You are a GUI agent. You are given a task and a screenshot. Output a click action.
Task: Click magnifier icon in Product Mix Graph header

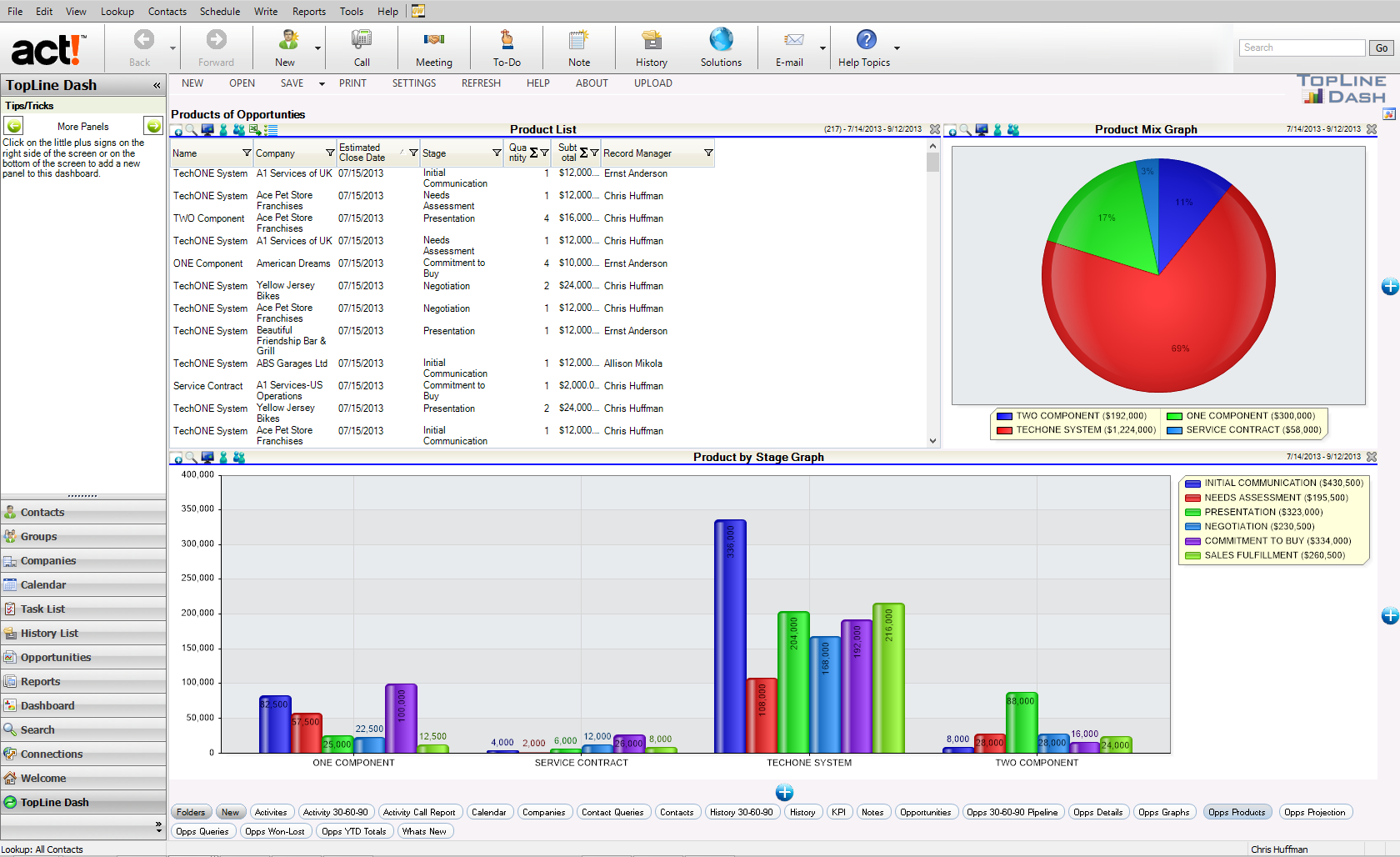tap(966, 130)
